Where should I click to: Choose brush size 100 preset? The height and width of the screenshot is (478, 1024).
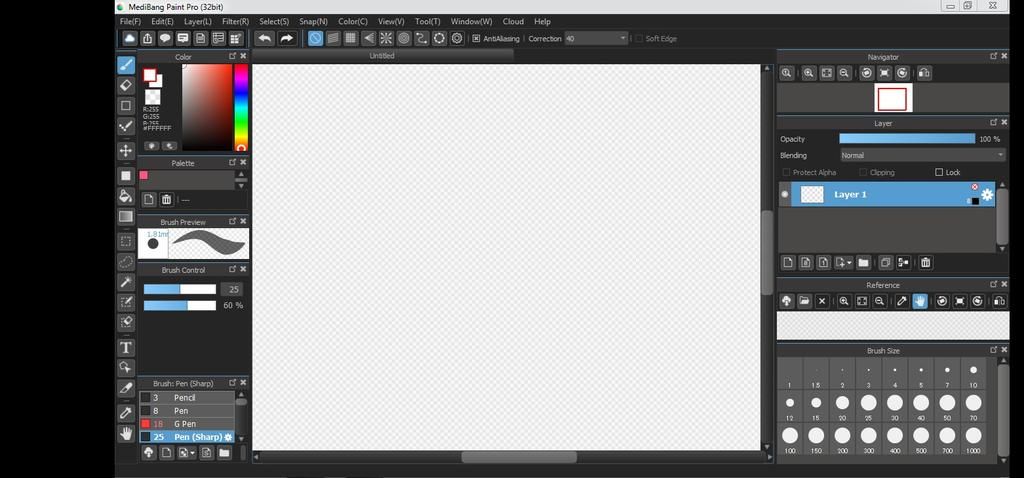pyautogui.click(x=790, y=439)
